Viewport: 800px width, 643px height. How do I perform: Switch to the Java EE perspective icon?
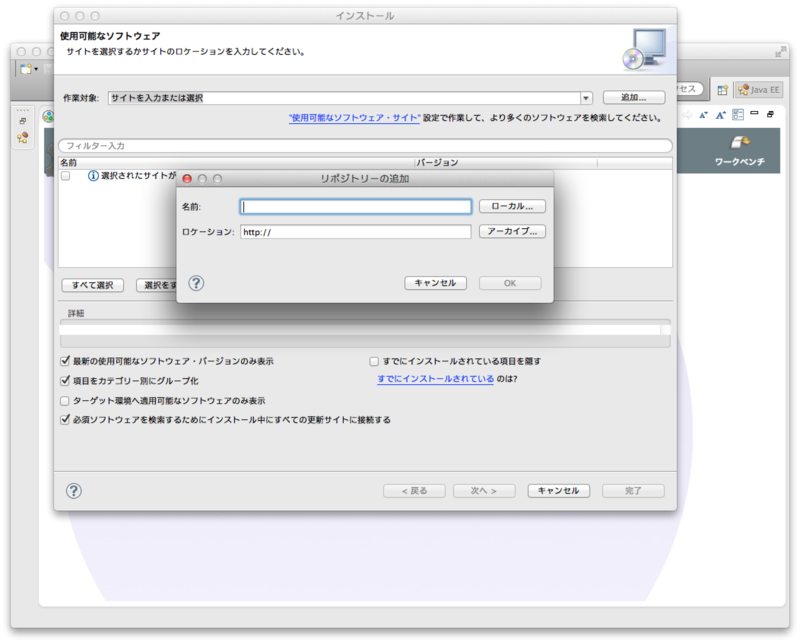[x=746, y=89]
